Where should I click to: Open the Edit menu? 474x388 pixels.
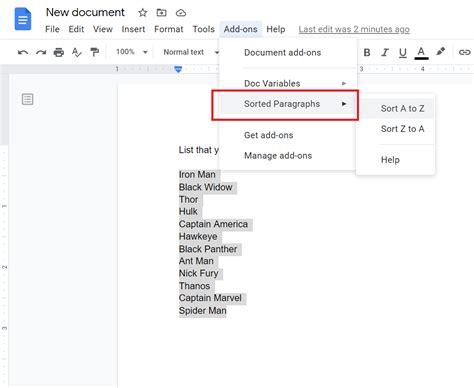76,29
